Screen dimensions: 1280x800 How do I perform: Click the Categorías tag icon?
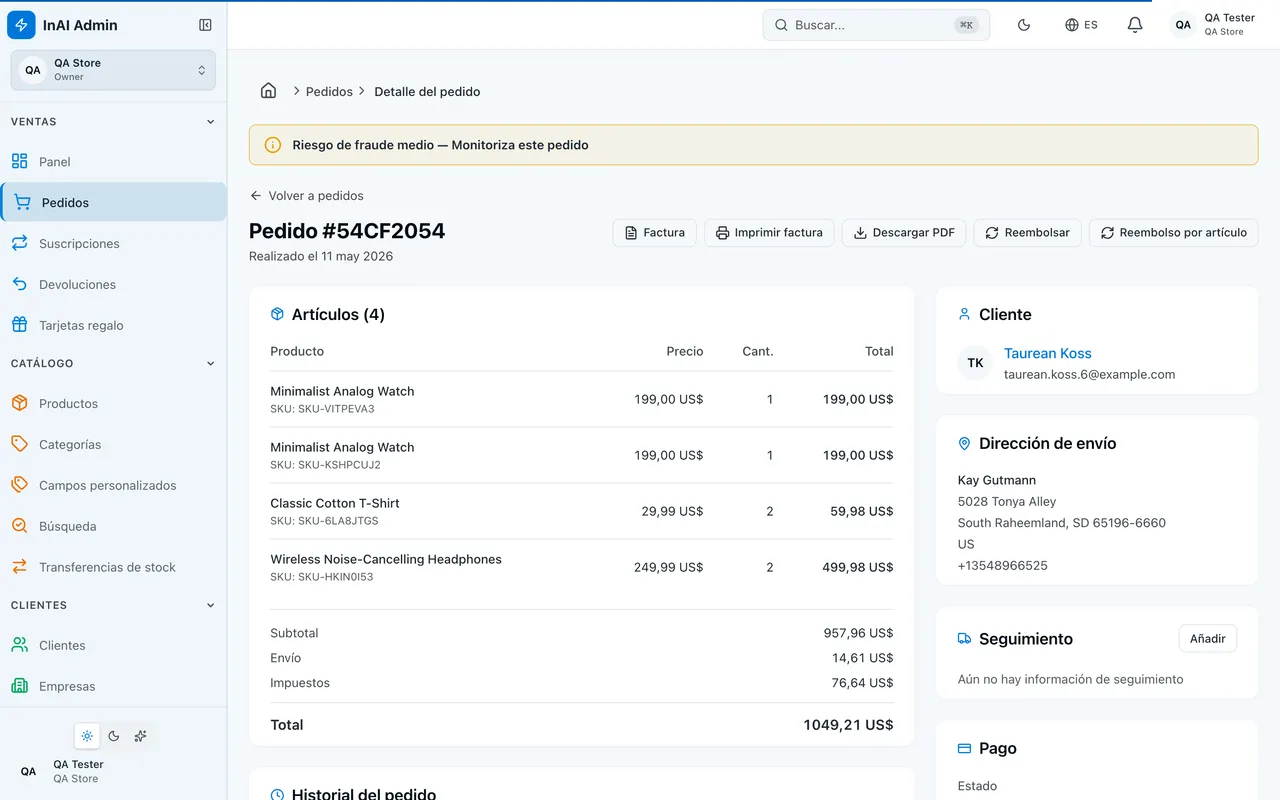coord(19,444)
